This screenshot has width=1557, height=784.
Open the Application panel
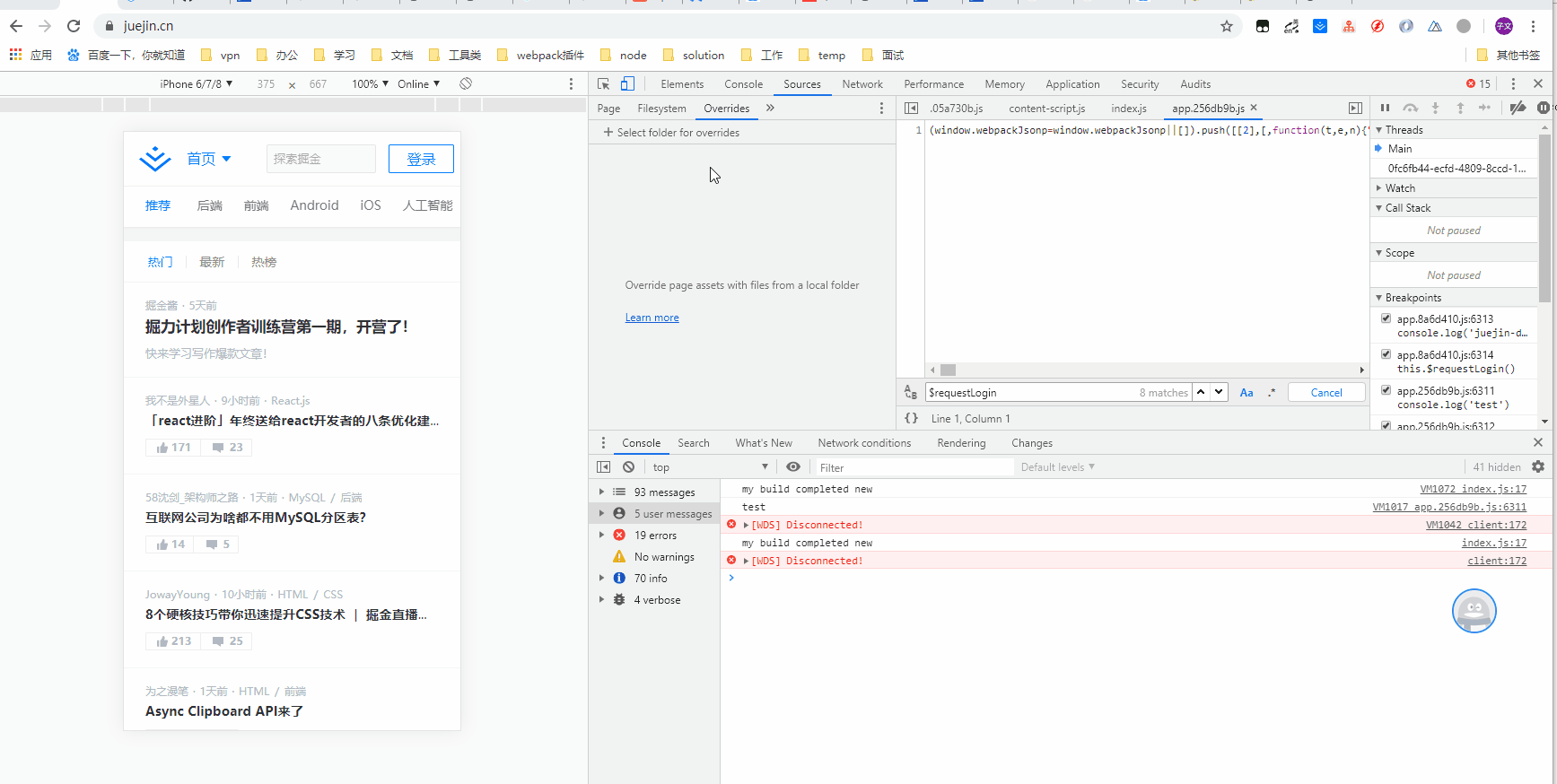point(1072,83)
